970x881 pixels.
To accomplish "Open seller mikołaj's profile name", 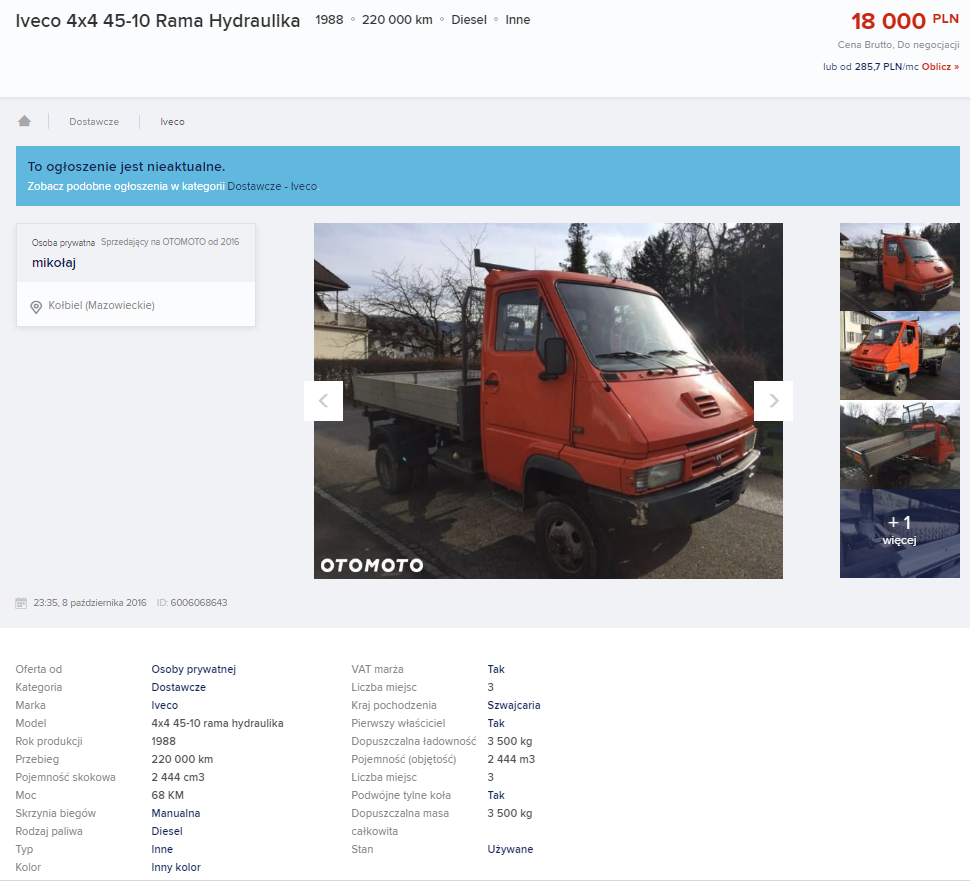I will 54,263.
